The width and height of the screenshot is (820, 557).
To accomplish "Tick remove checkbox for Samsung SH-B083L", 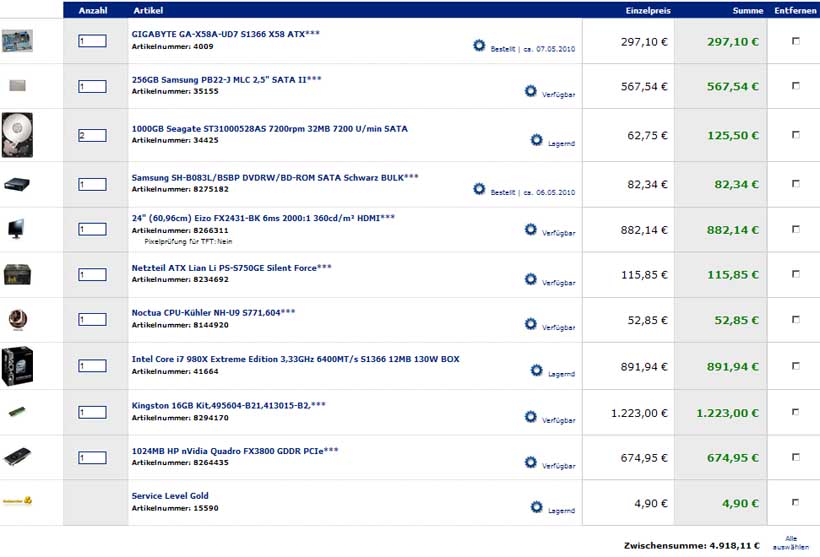I will tap(796, 184).
